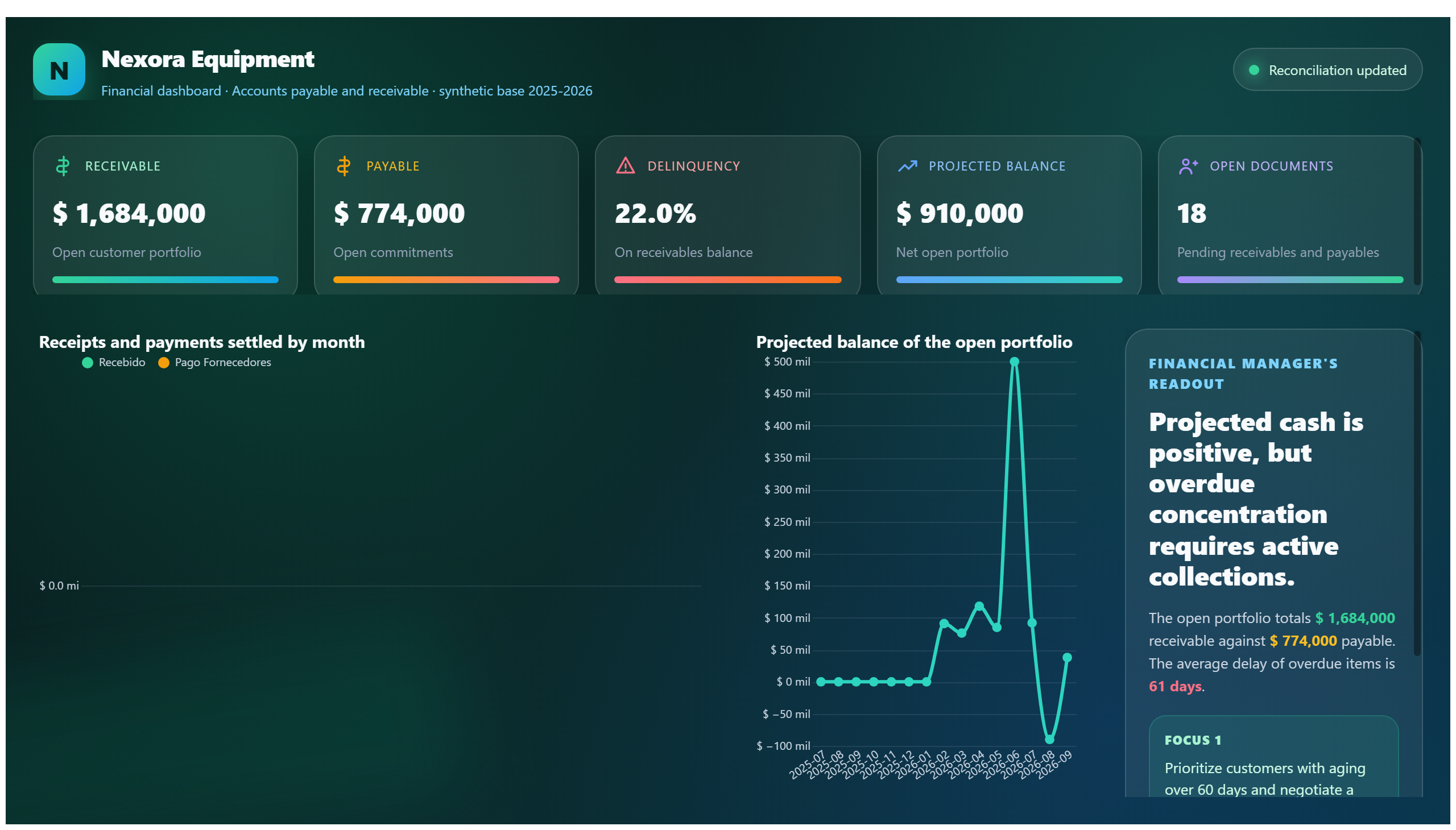Screen dimensions: 1456x830
Task: Click the Payable orange progress bar
Action: pyautogui.click(x=446, y=280)
